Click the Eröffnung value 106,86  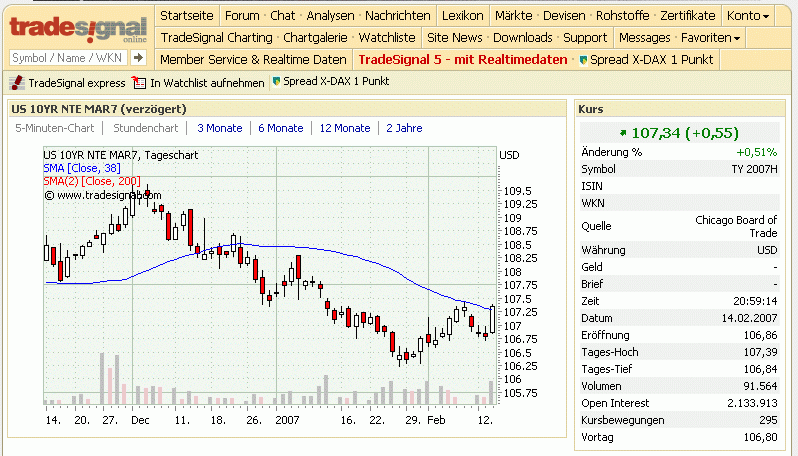pyautogui.click(x=760, y=335)
